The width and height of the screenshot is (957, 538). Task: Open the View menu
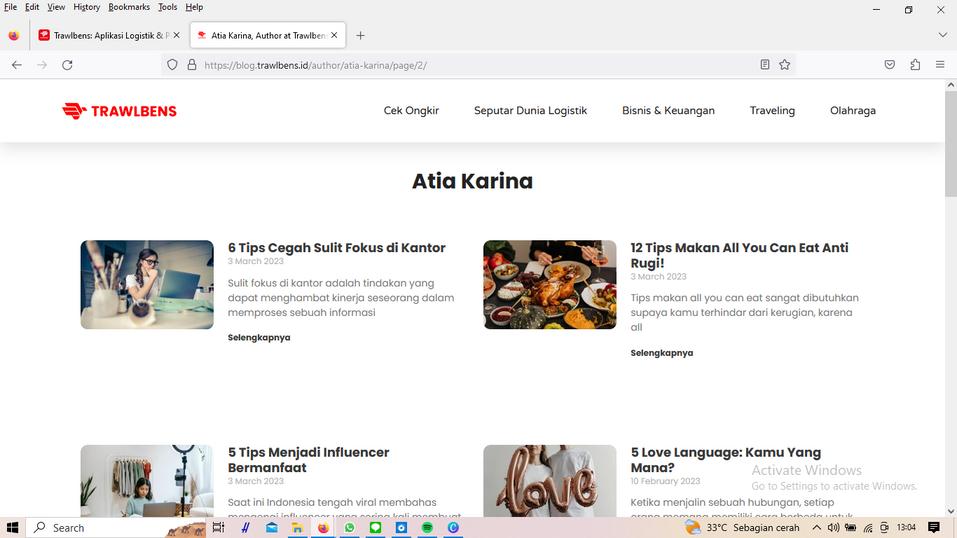click(x=56, y=7)
